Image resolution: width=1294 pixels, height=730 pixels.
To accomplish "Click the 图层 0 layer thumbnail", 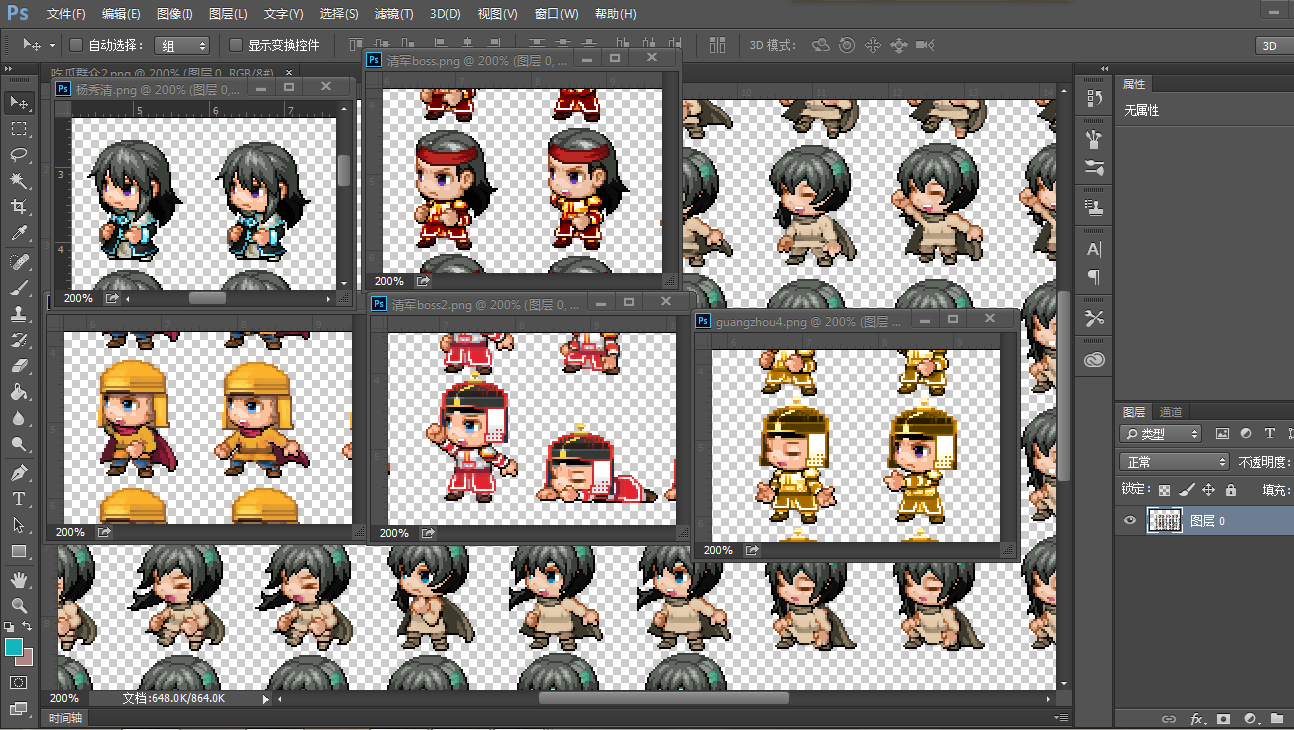I will (x=1163, y=520).
